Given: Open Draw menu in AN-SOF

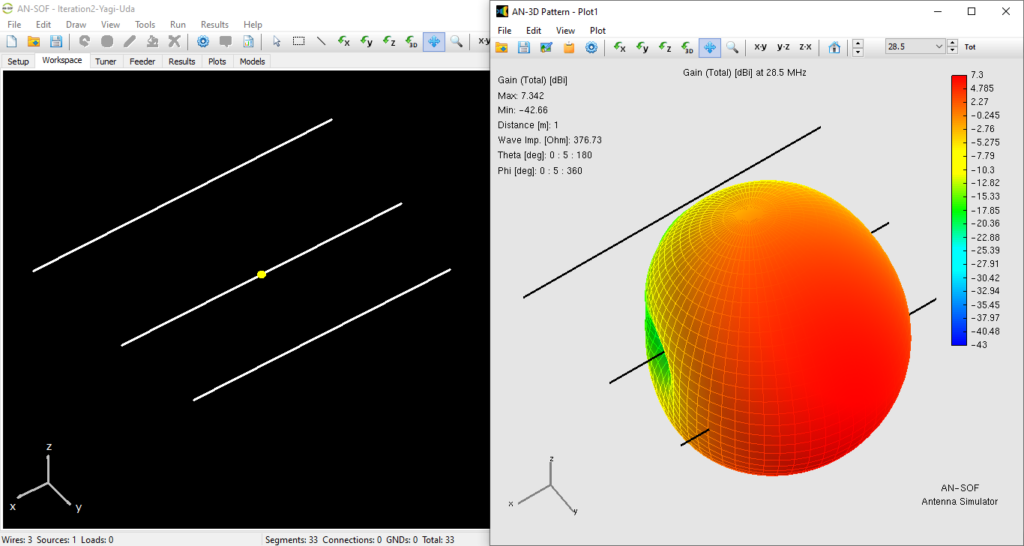Looking at the screenshot, I should pyautogui.click(x=76, y=25).
